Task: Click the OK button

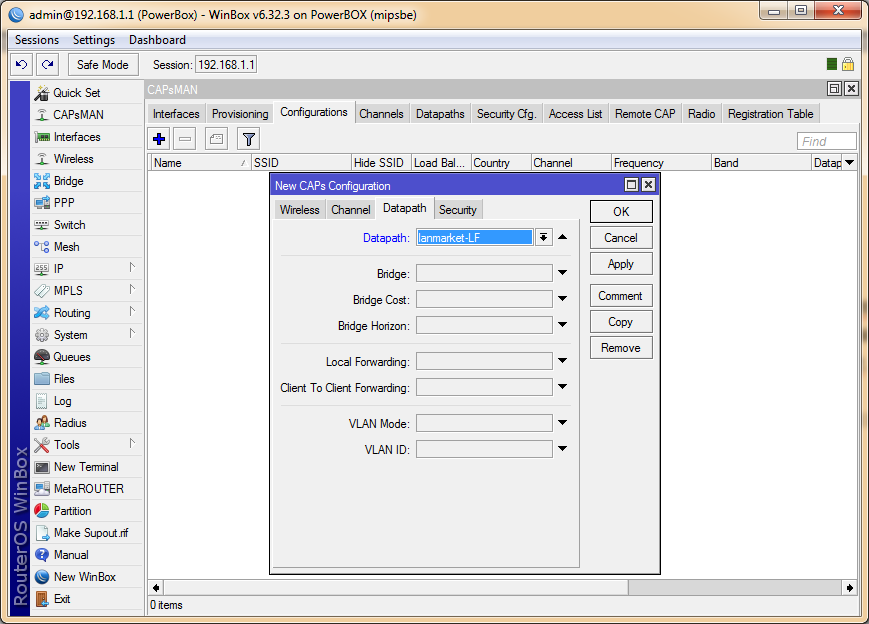Action: tap(621, 211)
